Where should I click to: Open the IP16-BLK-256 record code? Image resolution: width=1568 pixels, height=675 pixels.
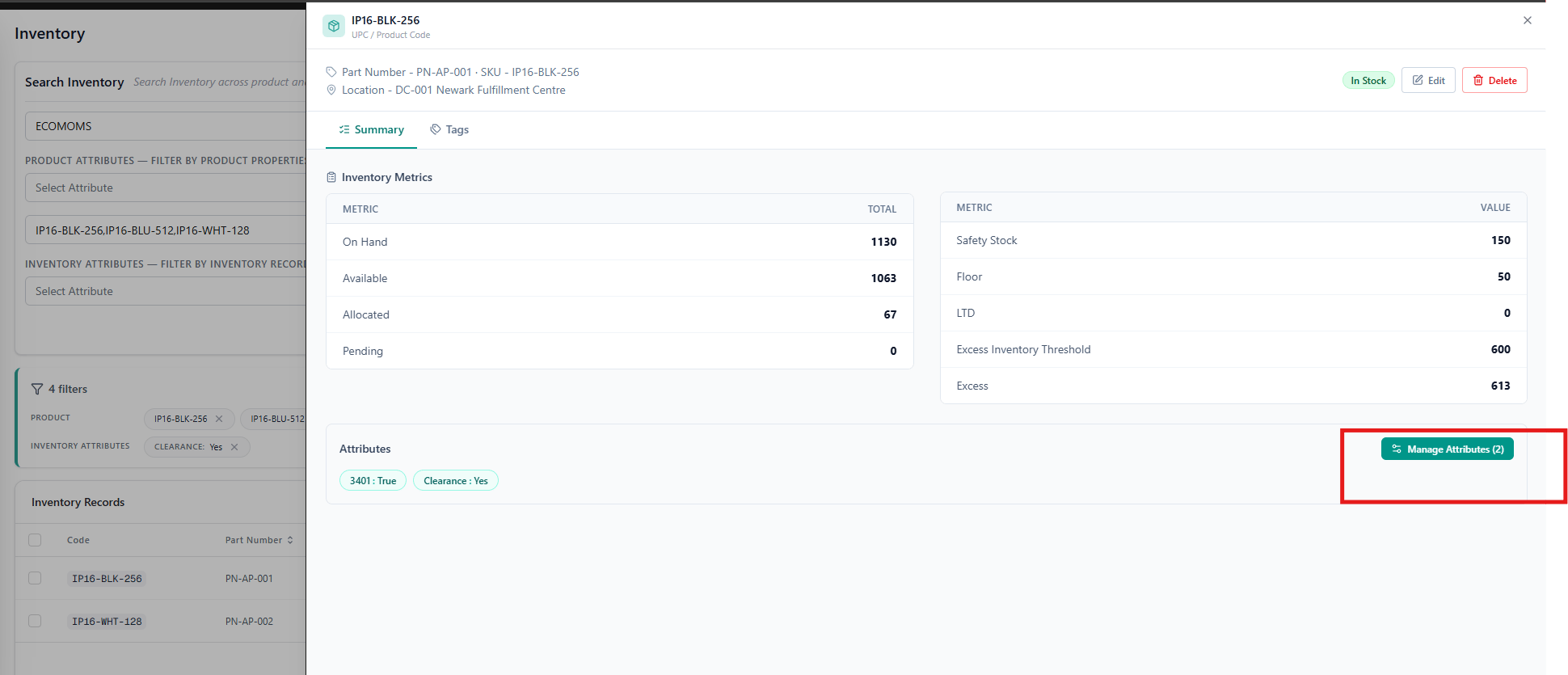107,579
